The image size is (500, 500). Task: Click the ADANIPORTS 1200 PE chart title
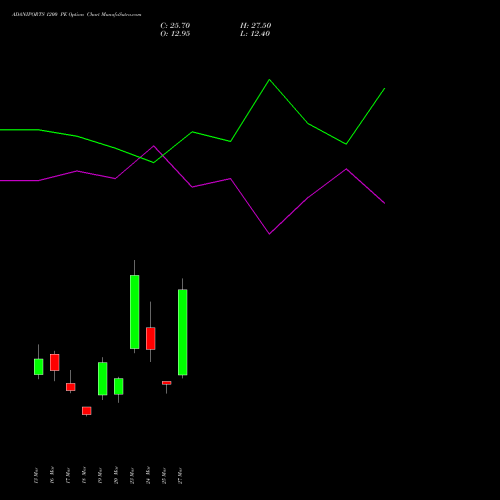(76, 15)
